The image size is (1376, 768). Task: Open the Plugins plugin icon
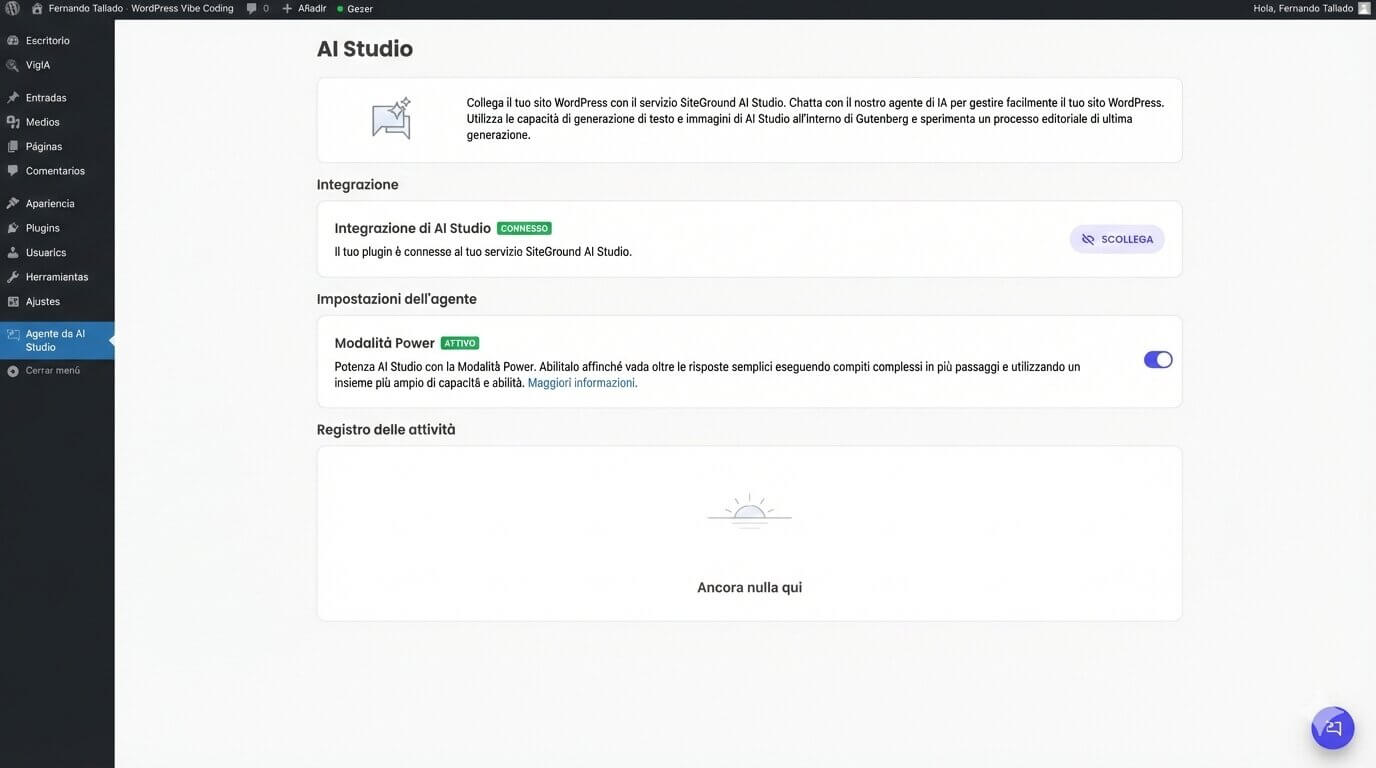tap(14, 227)
